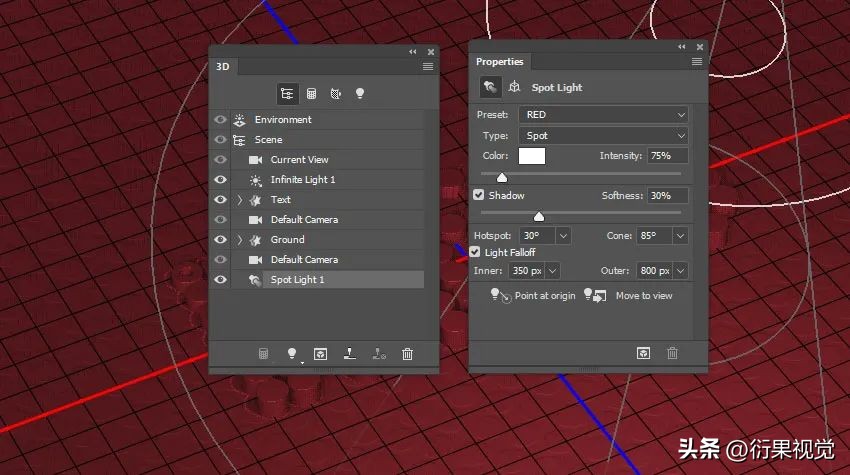Select Spot Light 1 in scene list

(x=297, y=280)
